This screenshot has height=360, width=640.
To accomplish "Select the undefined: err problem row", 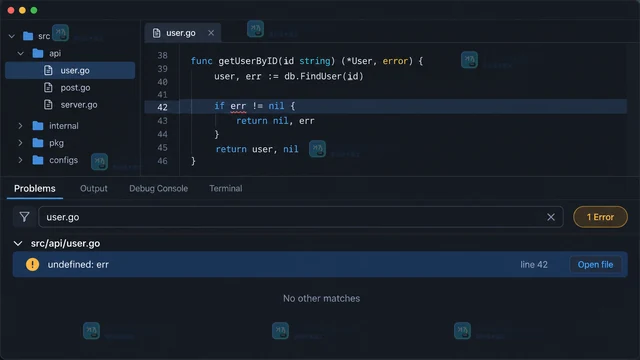I will [x=320, y=264].
